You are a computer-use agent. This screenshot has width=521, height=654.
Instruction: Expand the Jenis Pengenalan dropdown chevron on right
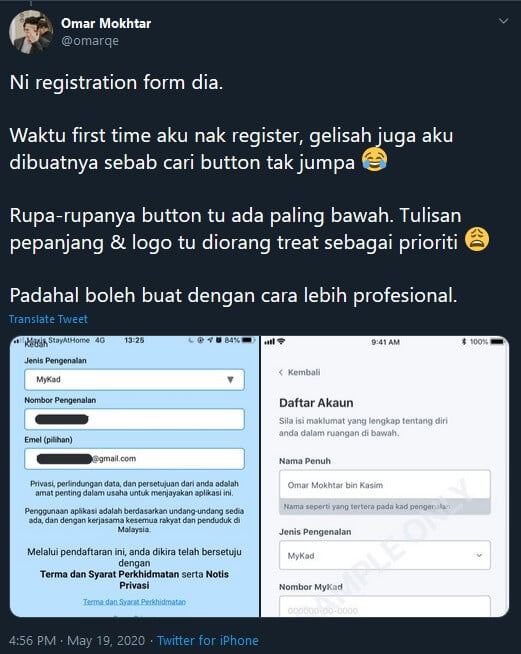[x=479, y=555]
